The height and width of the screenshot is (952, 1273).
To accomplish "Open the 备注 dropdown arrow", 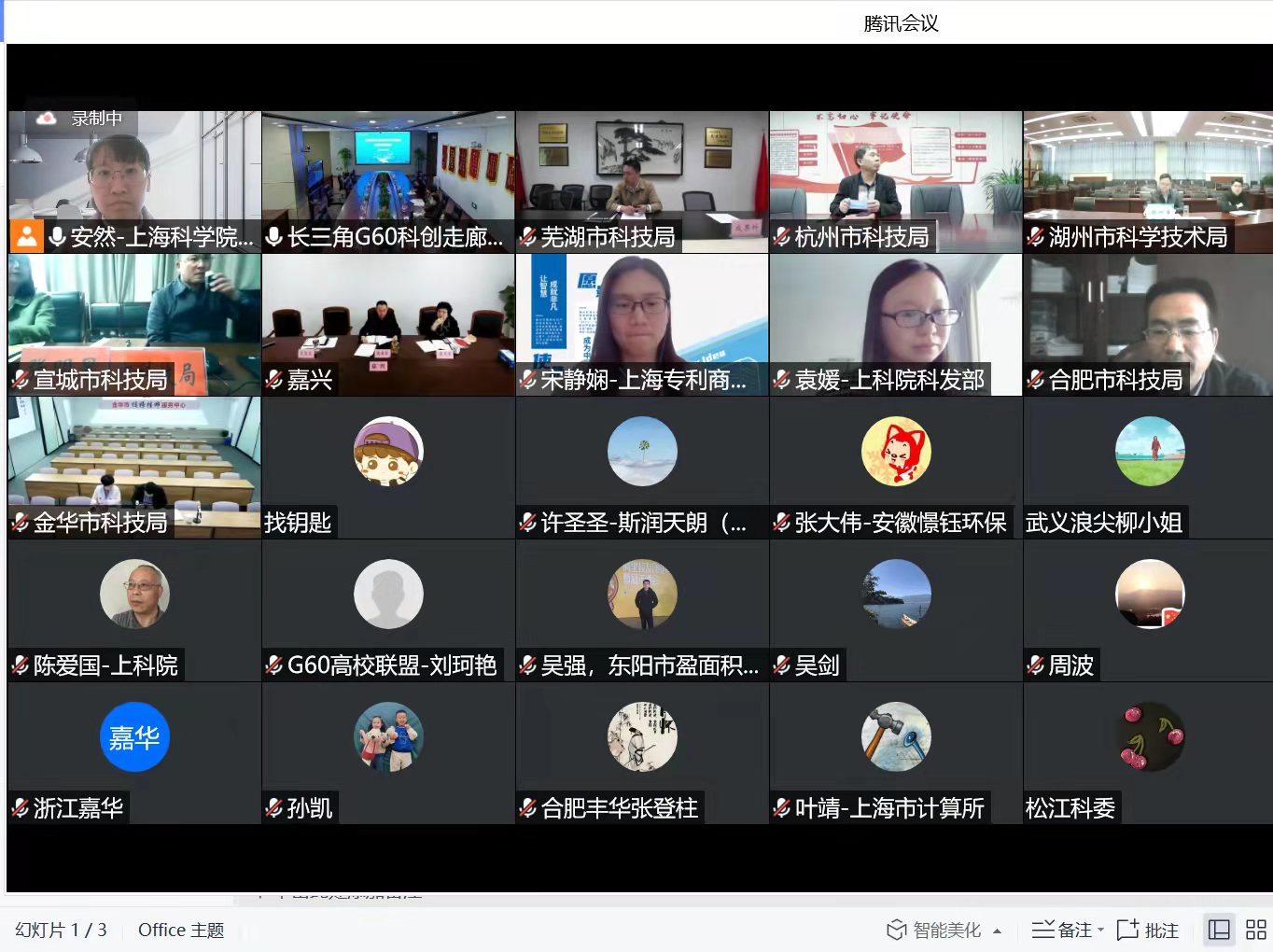I will (1101, 931).
